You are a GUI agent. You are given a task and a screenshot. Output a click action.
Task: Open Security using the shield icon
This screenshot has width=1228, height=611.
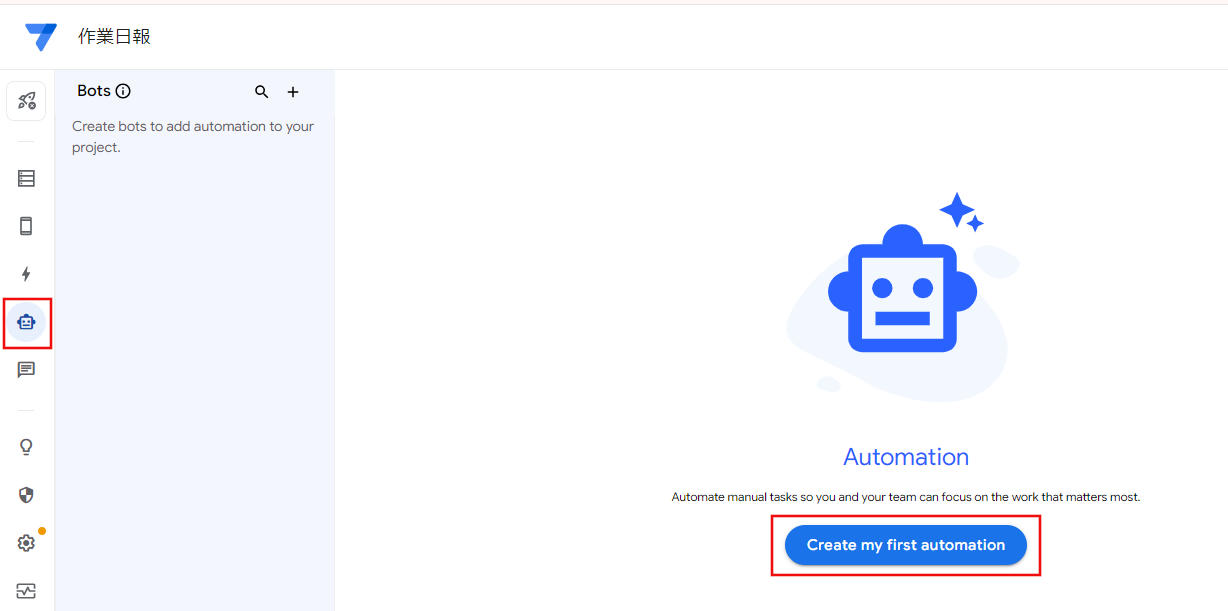point(26,494)
